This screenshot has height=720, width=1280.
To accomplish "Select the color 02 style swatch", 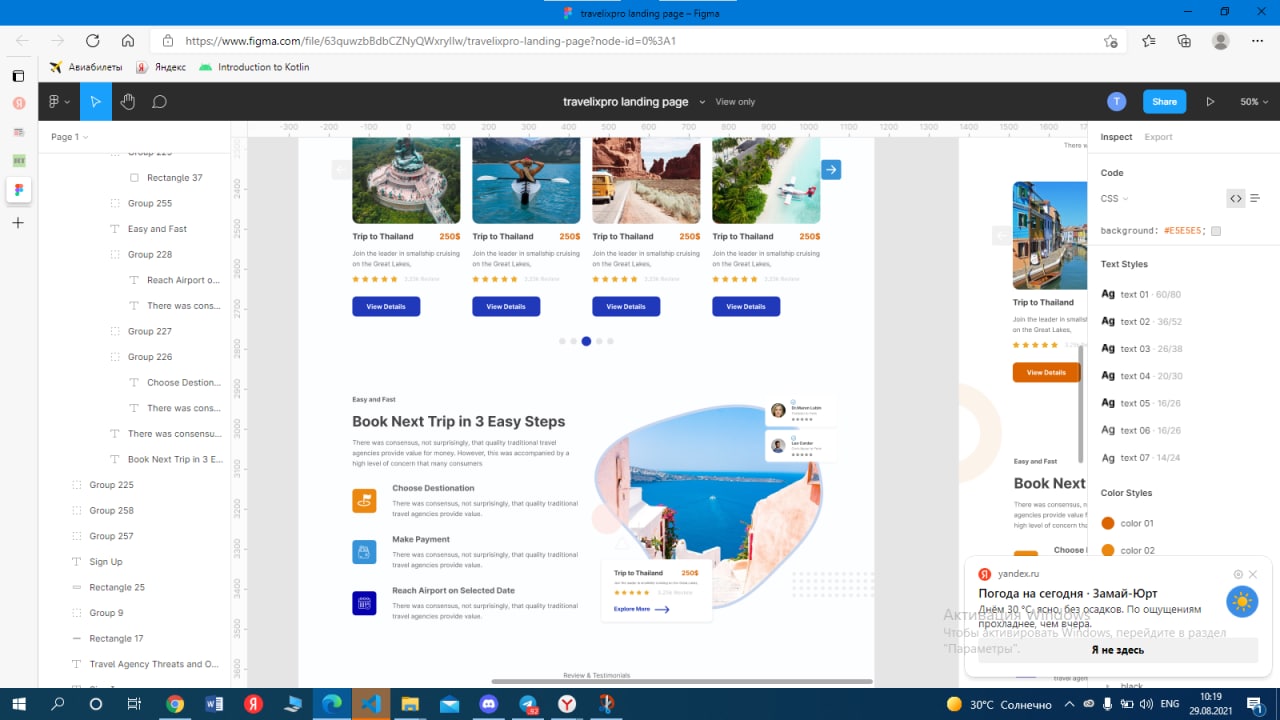I will pos(1107,550).
